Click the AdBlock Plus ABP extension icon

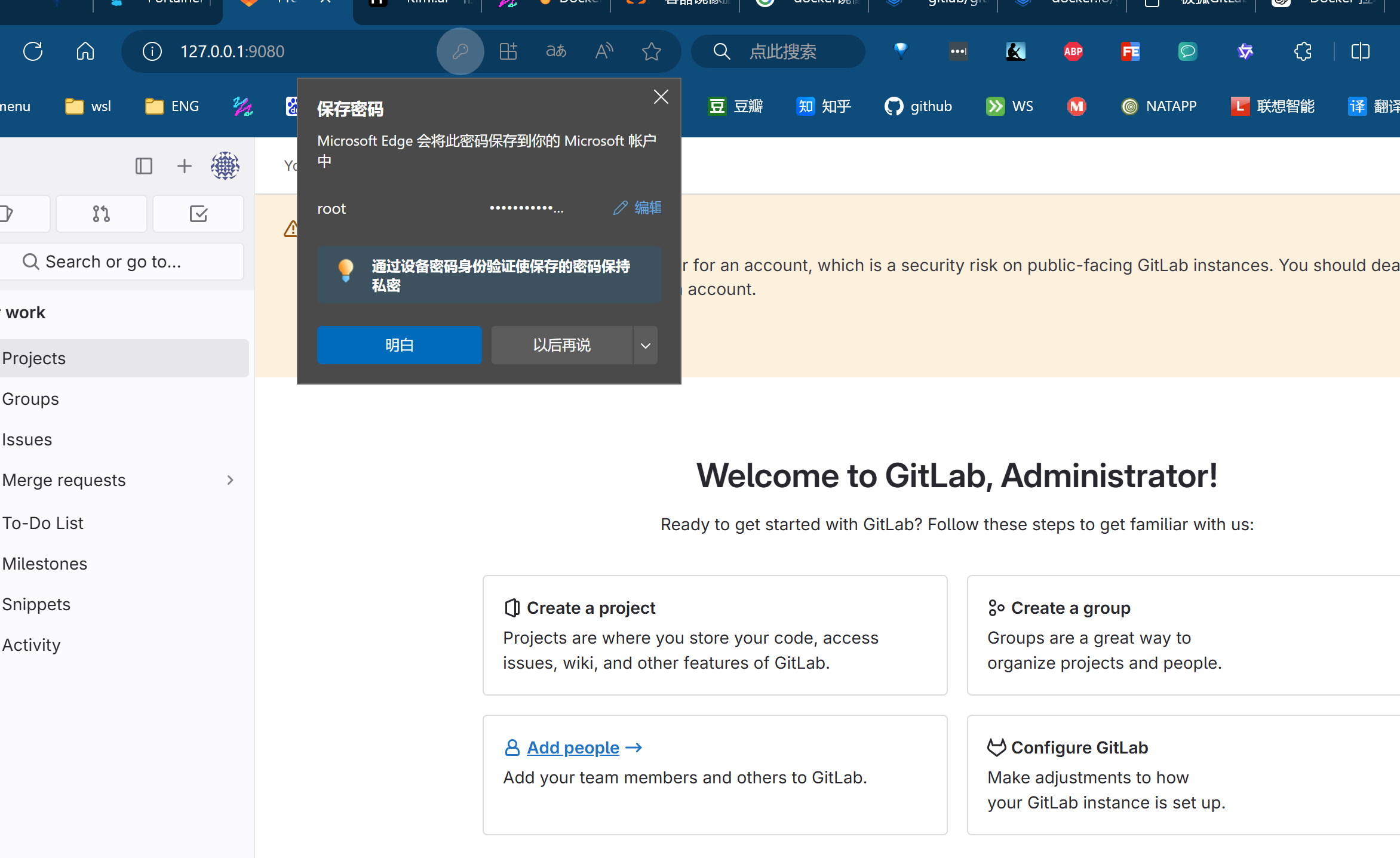1073,51
